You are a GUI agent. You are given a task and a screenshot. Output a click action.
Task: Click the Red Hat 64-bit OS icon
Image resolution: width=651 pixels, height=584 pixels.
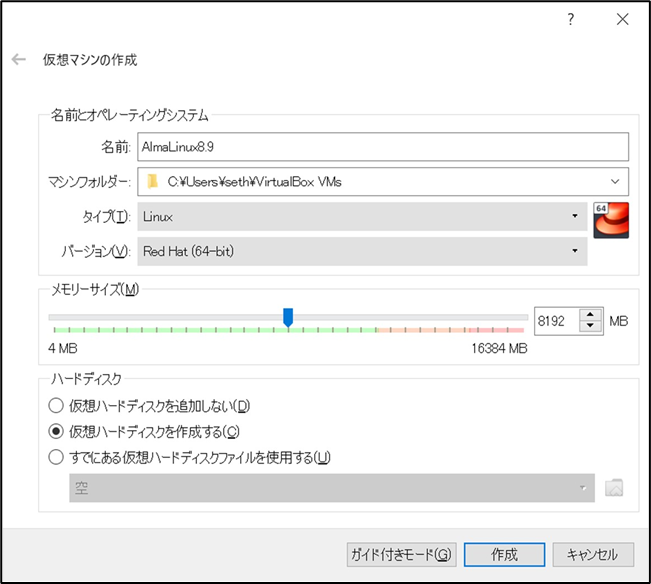[611, 220]
